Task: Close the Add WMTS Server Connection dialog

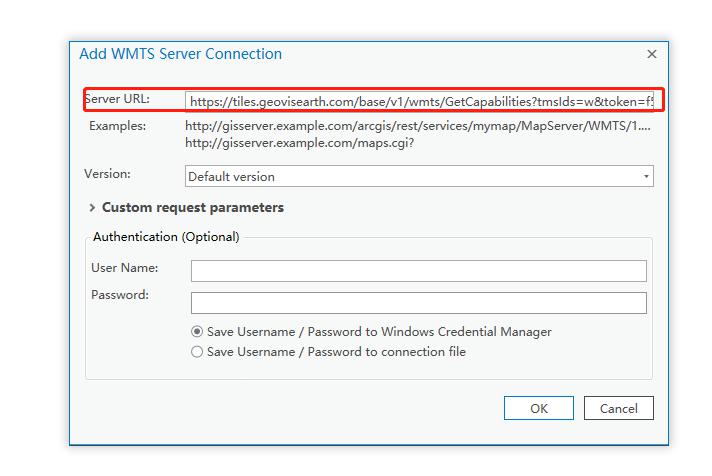Action: tap(652, 55)
